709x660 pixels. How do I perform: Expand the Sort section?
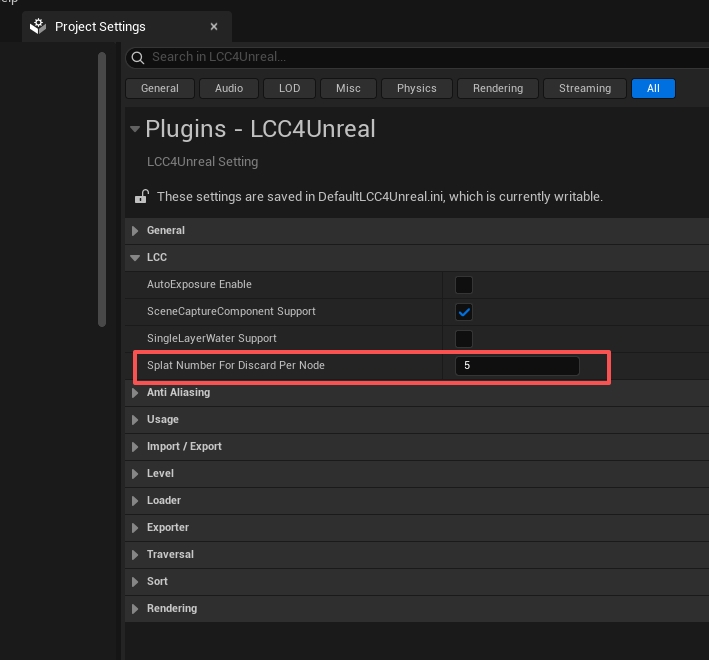135,581
